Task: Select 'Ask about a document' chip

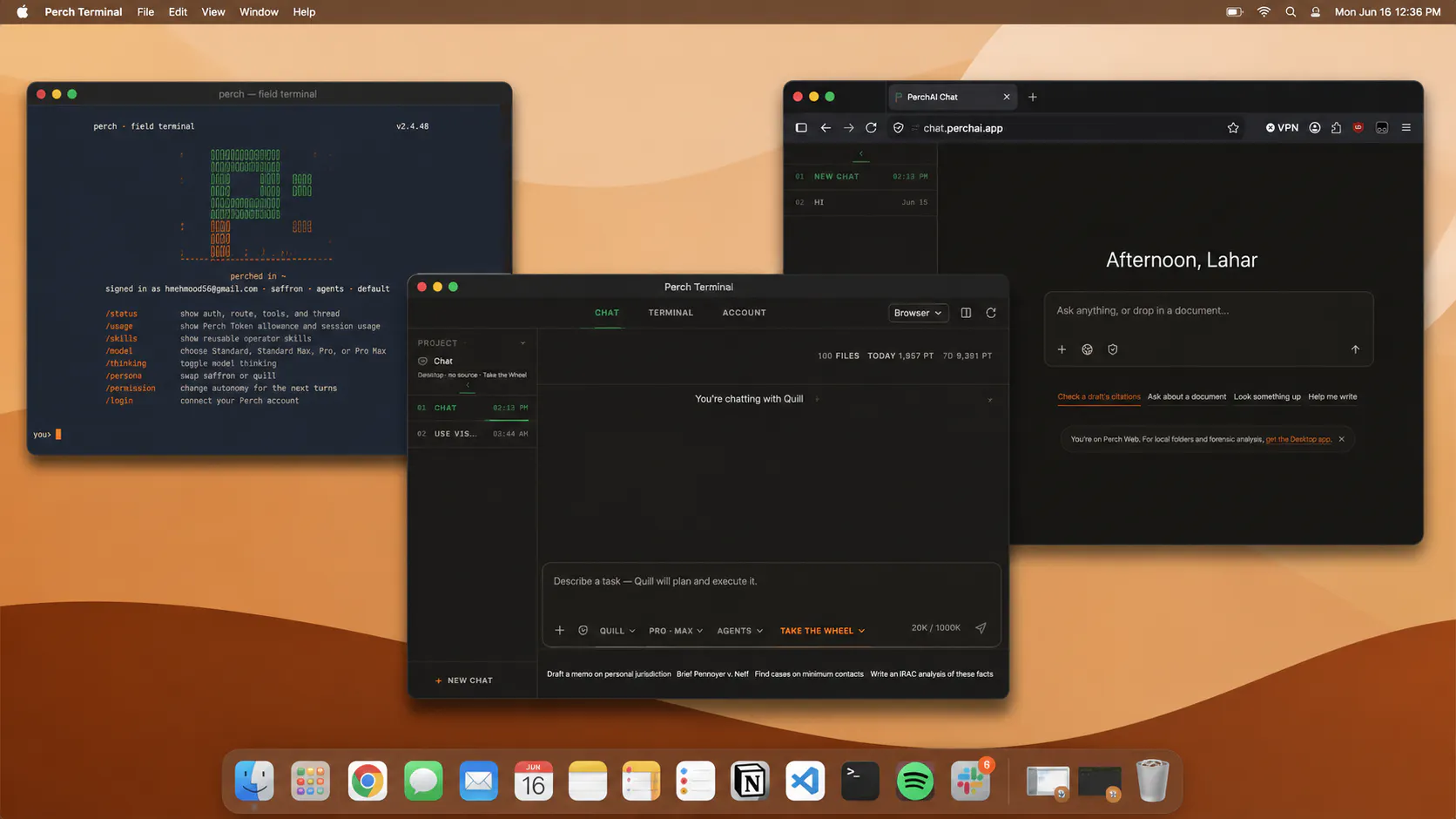Action: coord(1187,396)
